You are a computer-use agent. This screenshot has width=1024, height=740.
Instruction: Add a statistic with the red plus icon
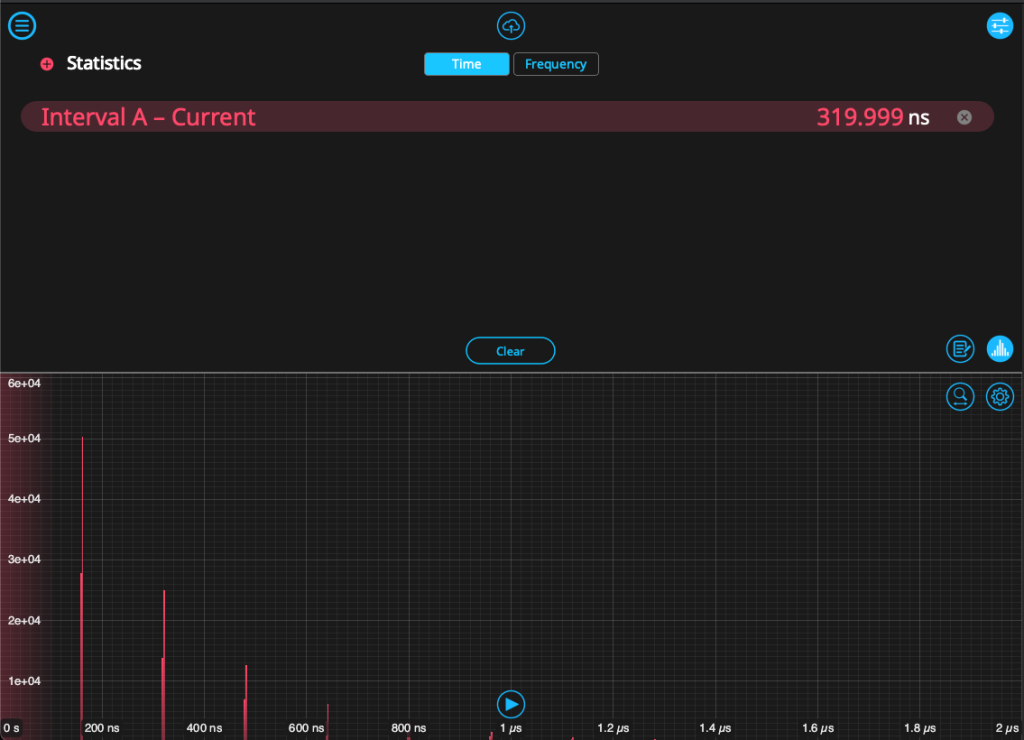pos(46,64)
